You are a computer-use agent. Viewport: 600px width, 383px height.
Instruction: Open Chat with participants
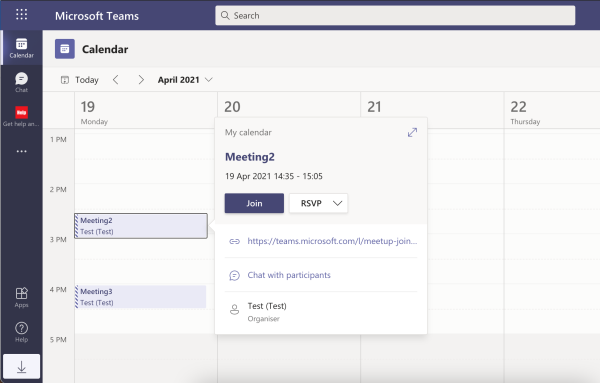tap(289, 275)
